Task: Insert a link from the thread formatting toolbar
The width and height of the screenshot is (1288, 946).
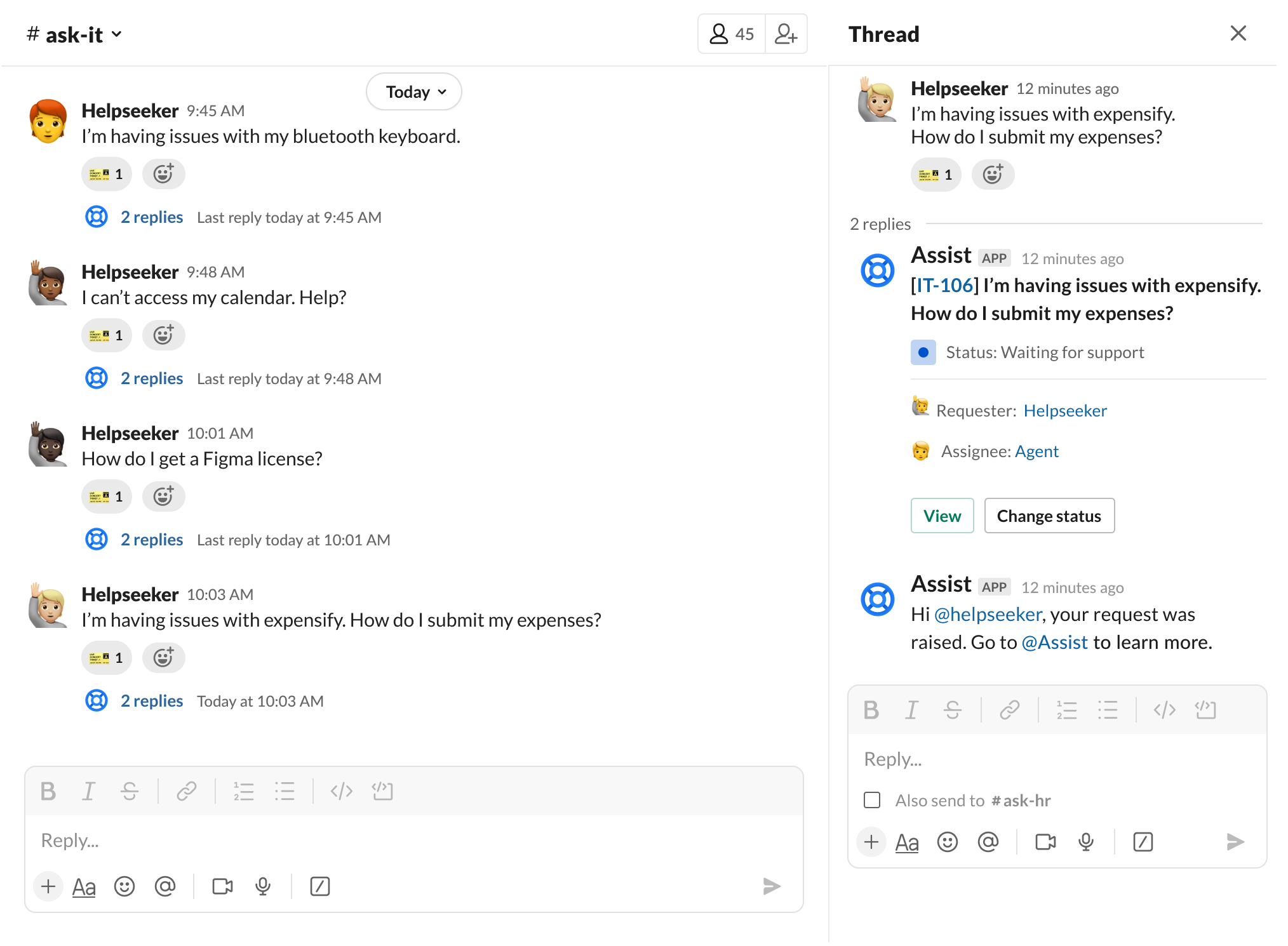Action: tap(1009, 710)
